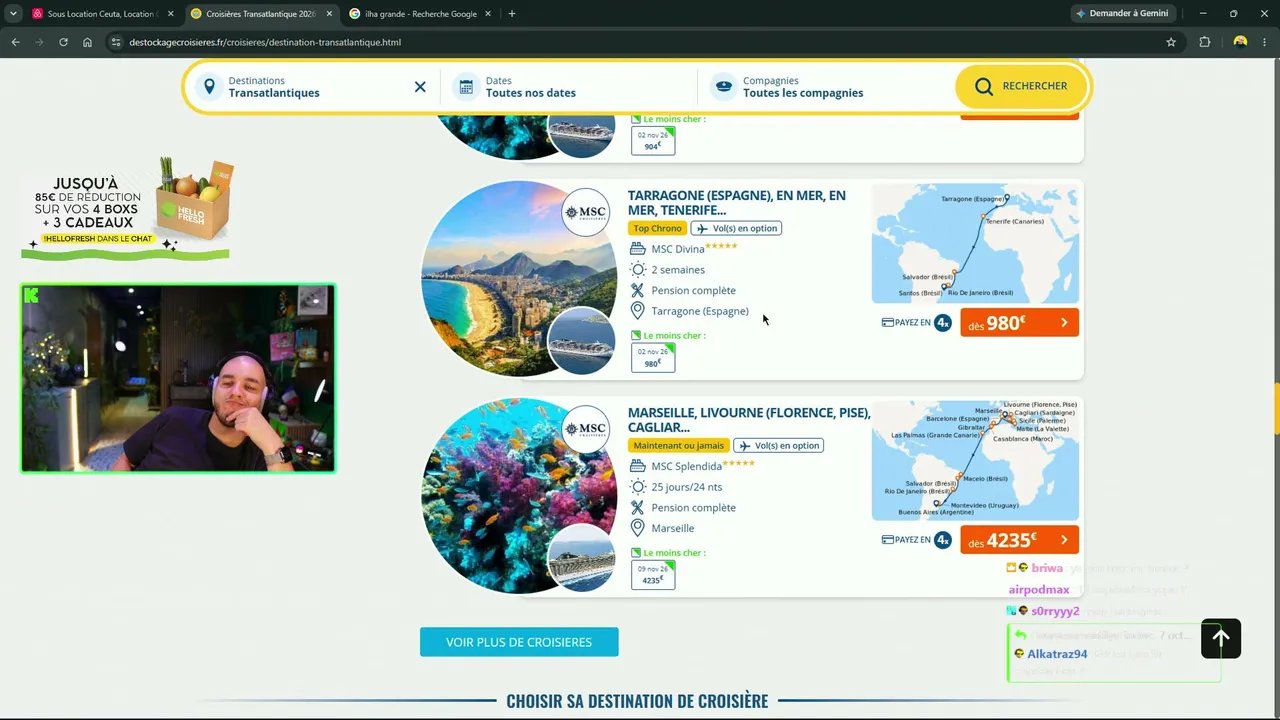This screenshot has width=1280, height=720.
Task: Click the MSC logo on the Marseille cruise
Action: [x=585, y=429]
